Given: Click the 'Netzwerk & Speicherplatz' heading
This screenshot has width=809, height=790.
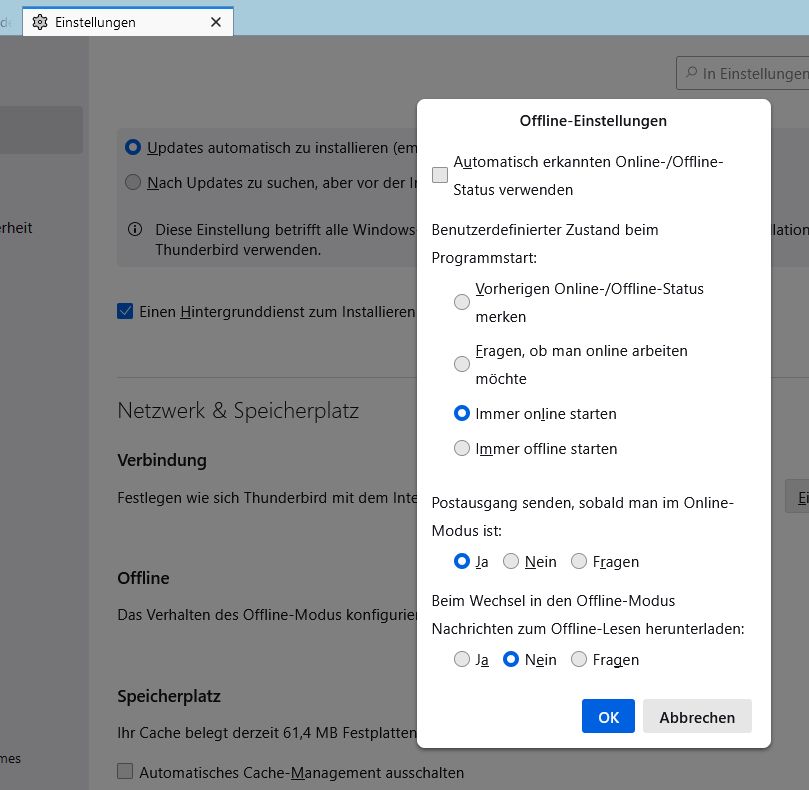Looking at the screenshot, I should point(238,411).
